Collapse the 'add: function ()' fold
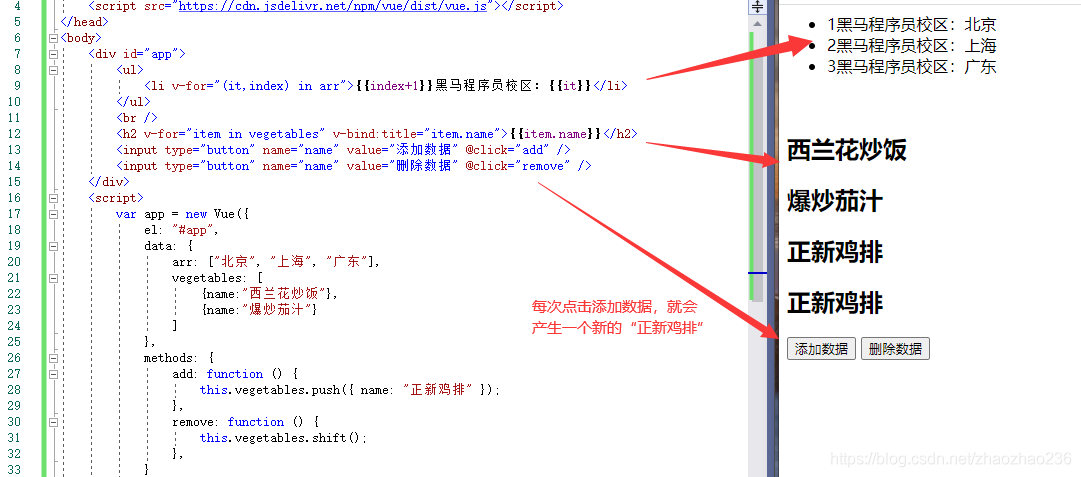 [53, 374]
